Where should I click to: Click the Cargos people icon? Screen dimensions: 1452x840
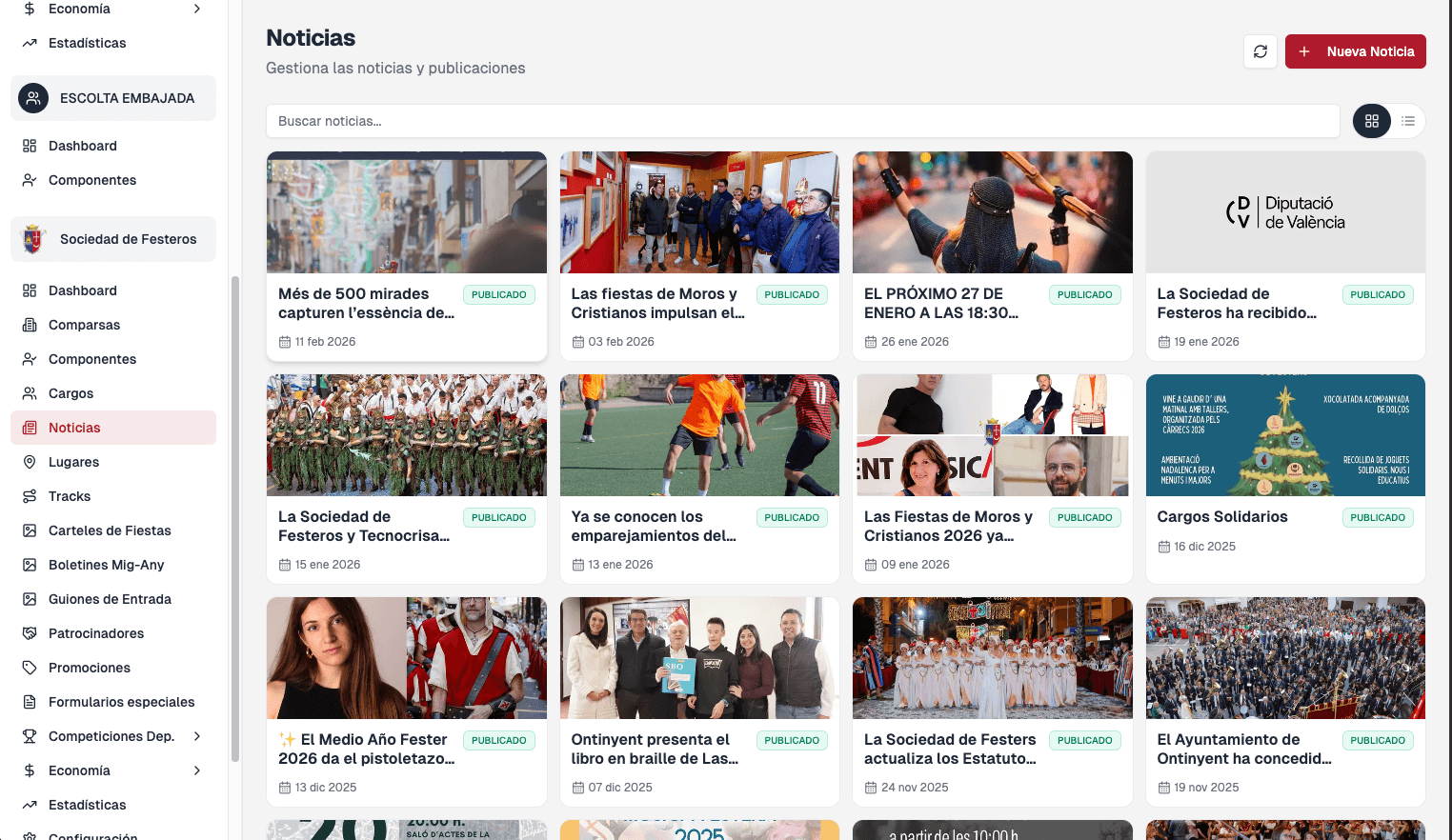tap(30, 393)
